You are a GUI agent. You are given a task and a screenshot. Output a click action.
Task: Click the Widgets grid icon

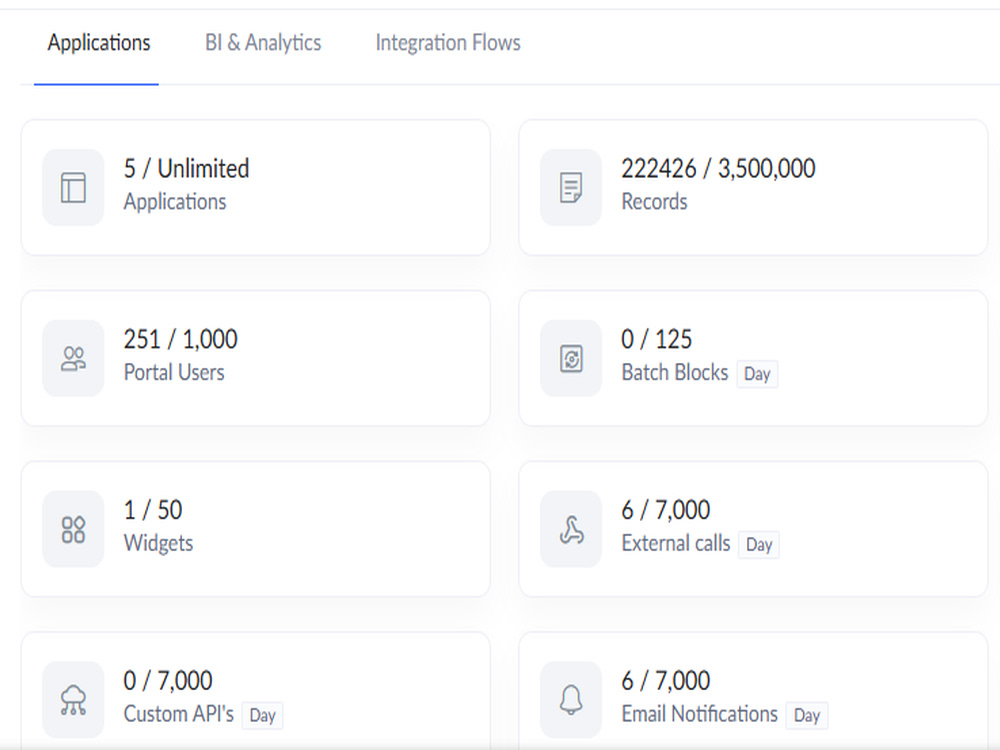(x=73, y=529)
